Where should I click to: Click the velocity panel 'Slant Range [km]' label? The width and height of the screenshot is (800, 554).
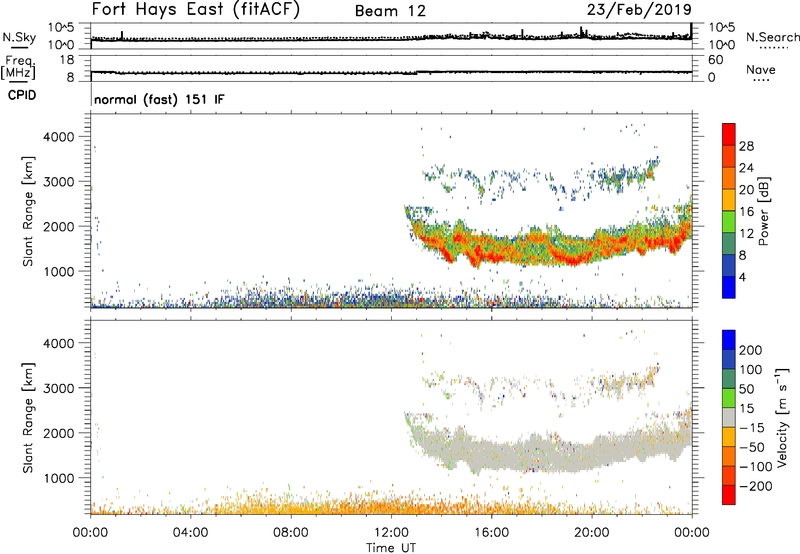(x=28, y=418)
